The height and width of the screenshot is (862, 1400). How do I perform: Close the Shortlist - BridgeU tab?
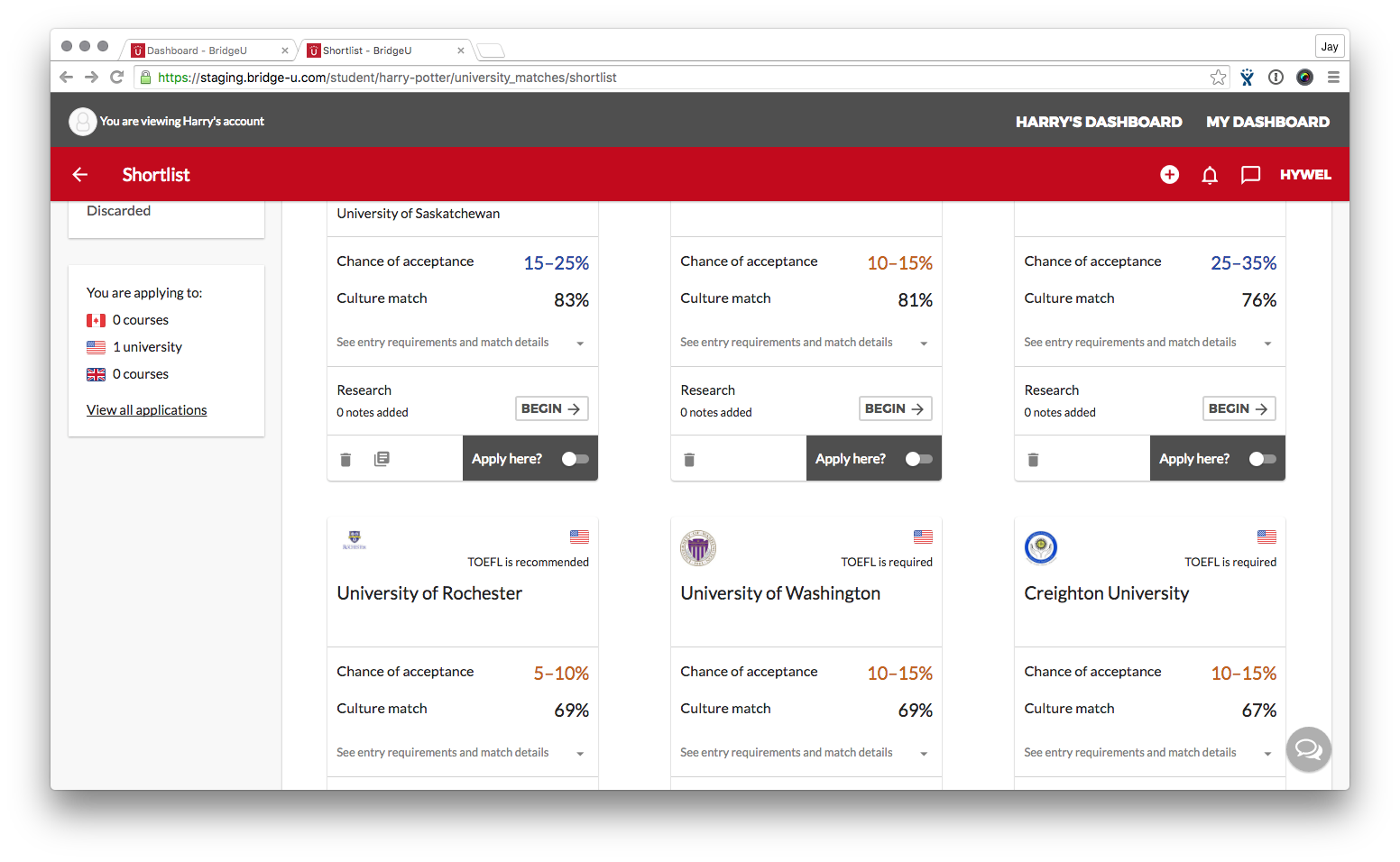461,50
